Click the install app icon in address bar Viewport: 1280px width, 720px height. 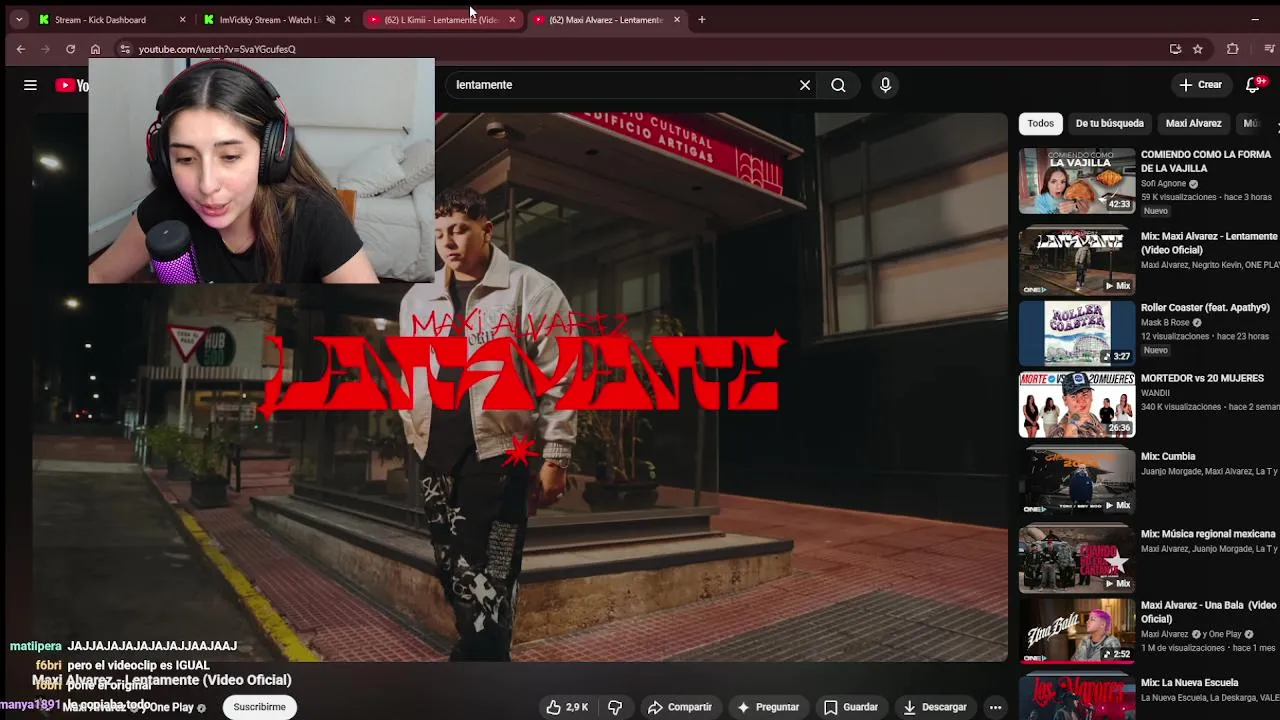point(1175,49)
